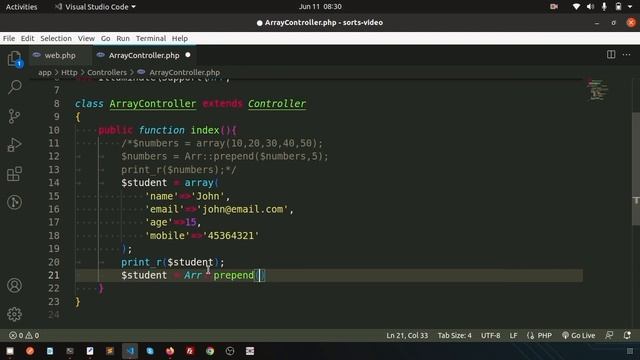Open the Manage gear icon
This screenshot has width=640, height=360.
point(15,314)
